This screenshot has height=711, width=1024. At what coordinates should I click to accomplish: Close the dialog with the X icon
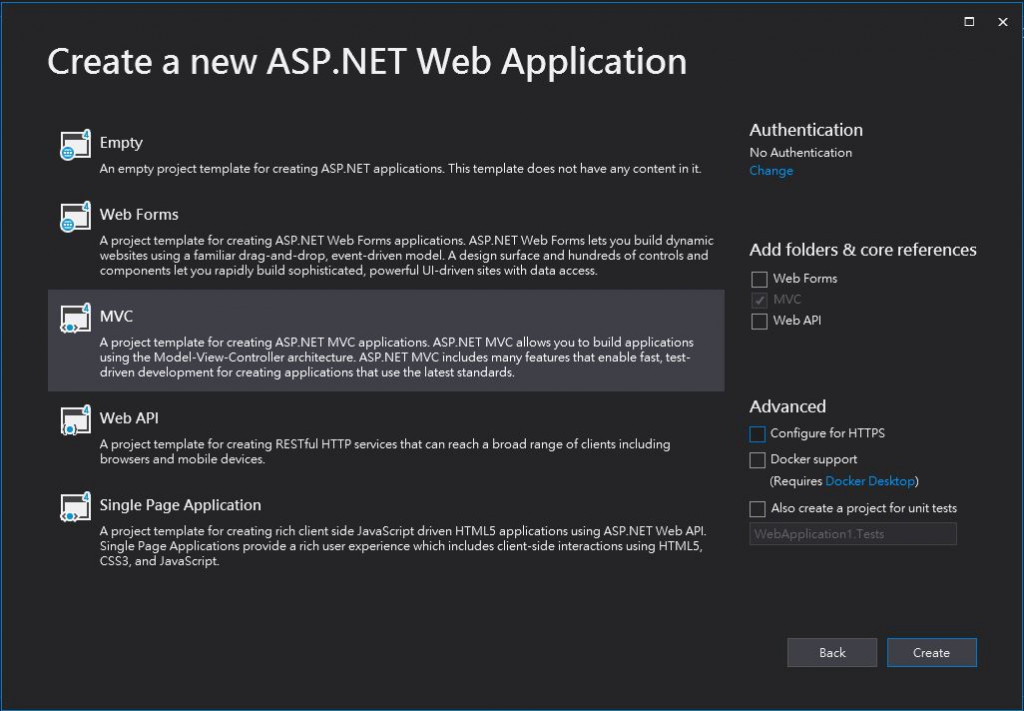point(1003,22)
